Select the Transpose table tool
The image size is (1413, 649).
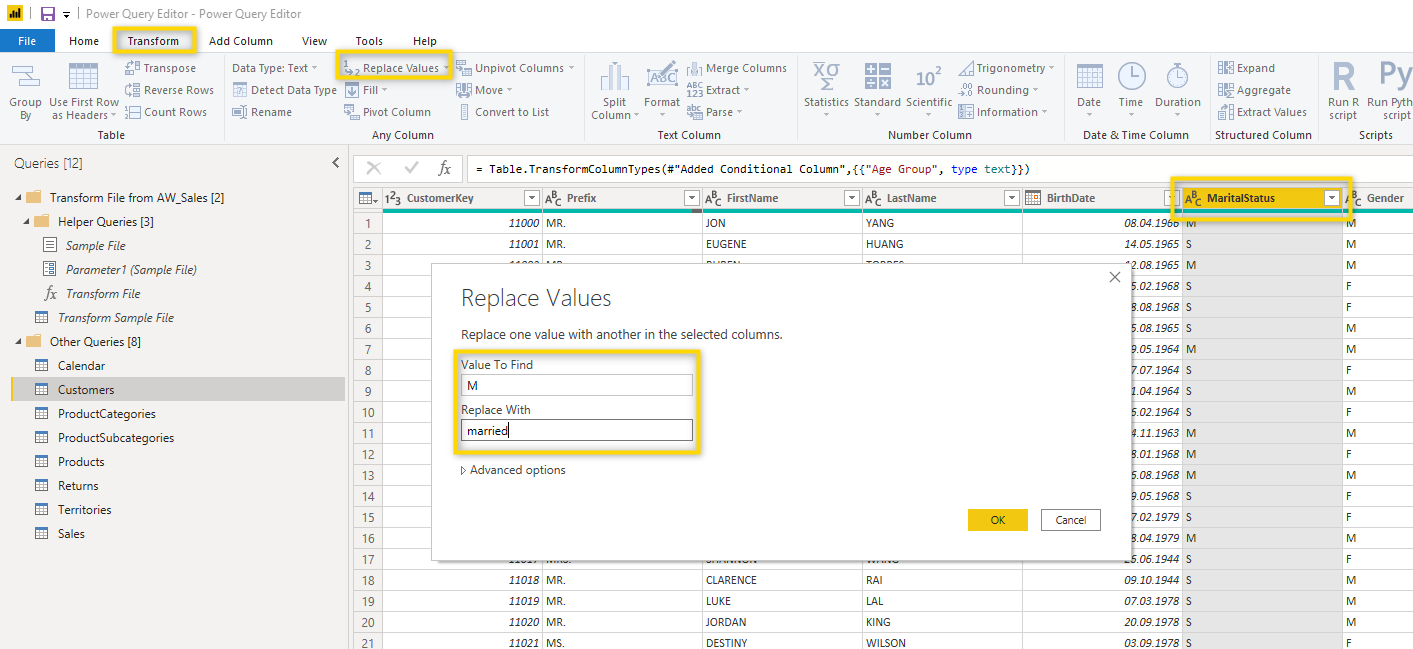point(160,68)
